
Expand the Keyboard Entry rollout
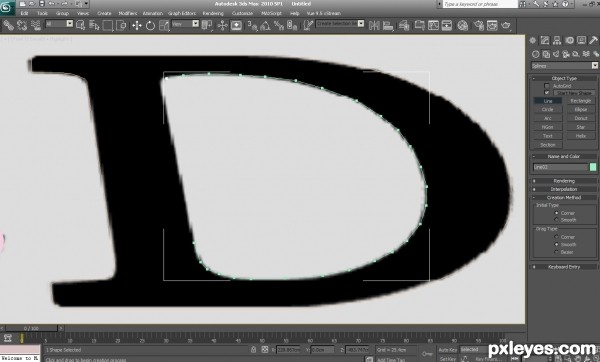(x=564, y=267)
